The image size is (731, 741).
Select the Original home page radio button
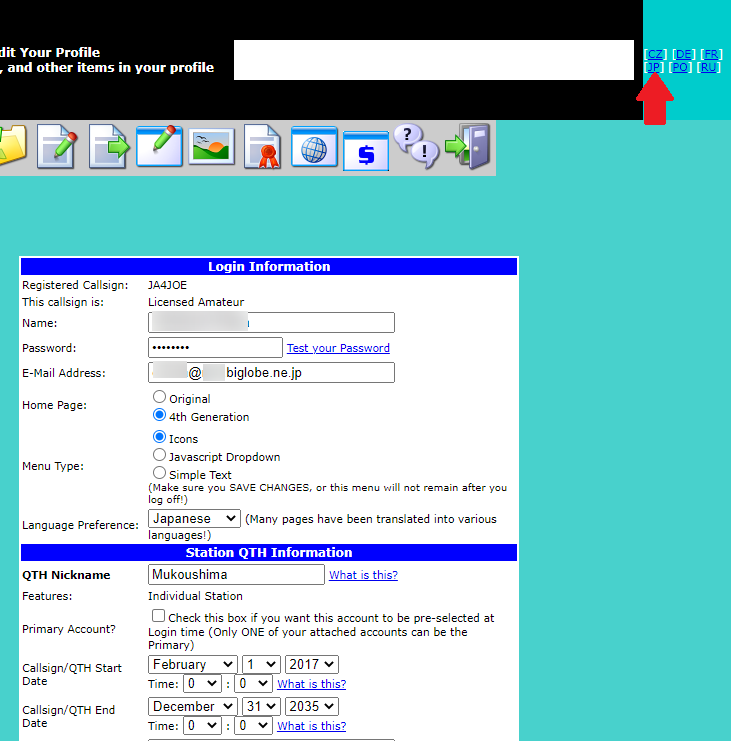(159, 397)
